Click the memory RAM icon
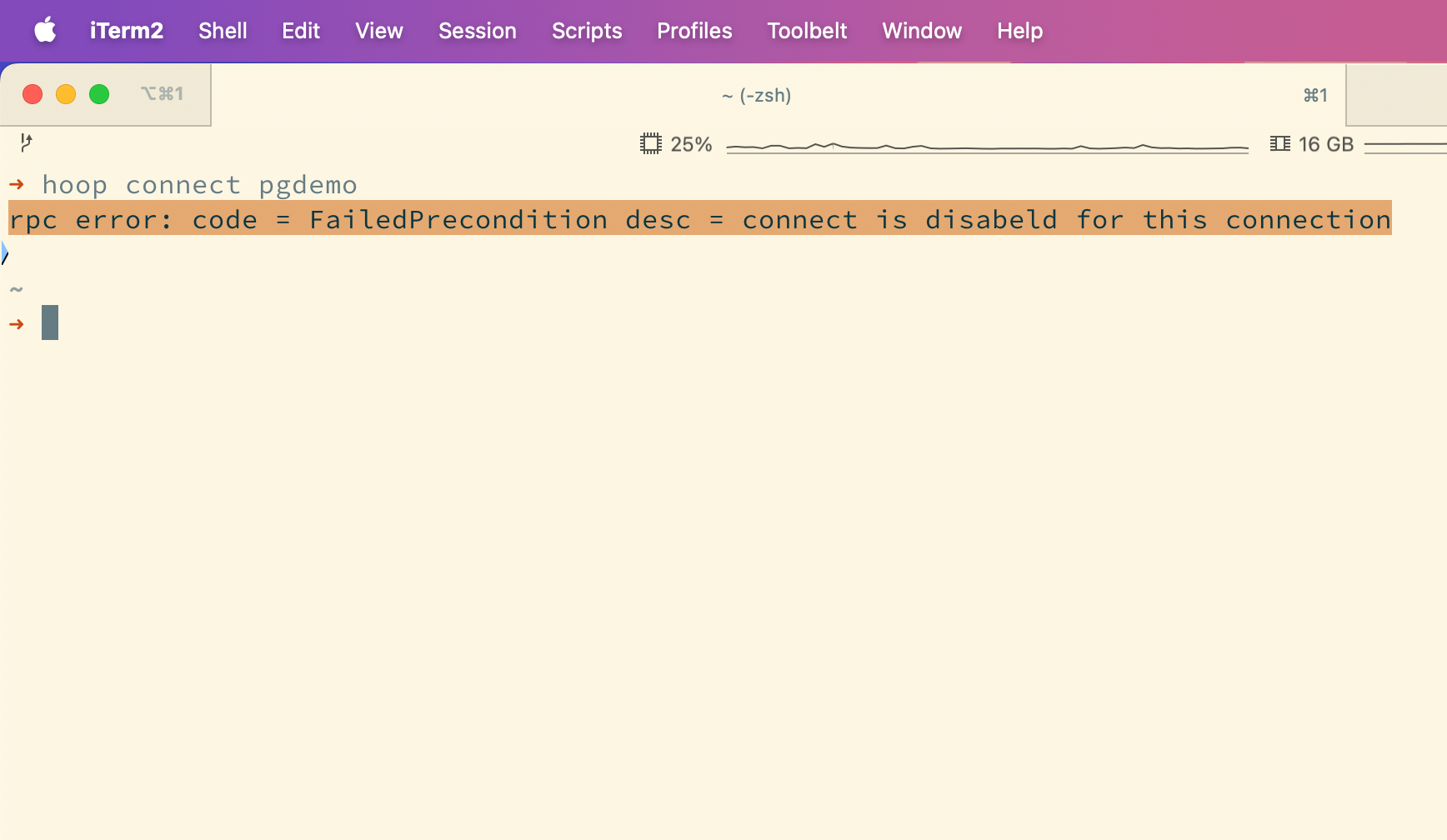This screenshot has height=840, width=1447. click(x=1279, y=144)
